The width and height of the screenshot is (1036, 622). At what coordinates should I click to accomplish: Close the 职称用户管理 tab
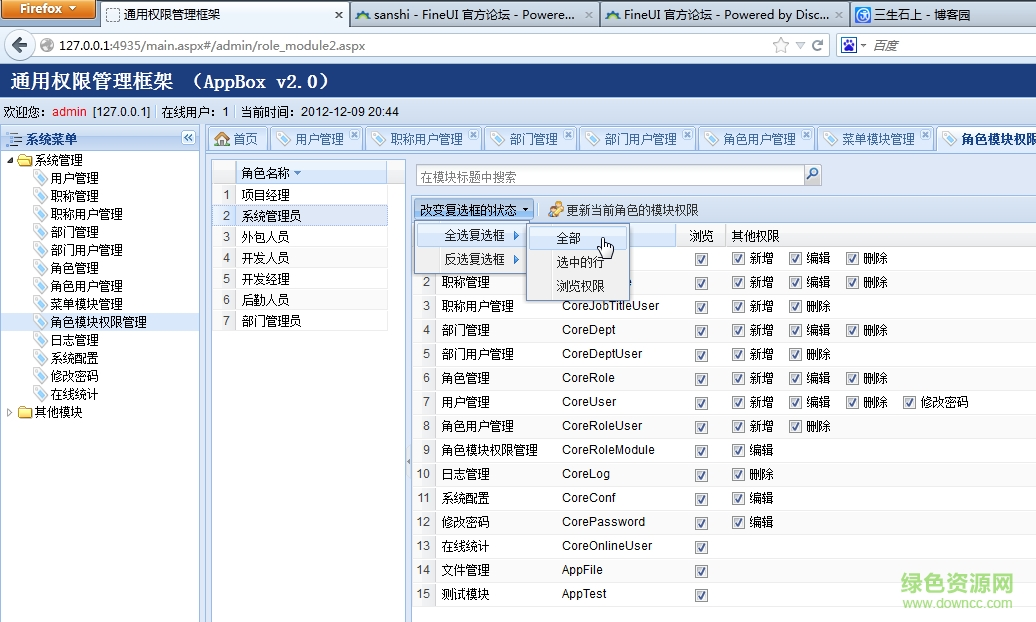[473, 135]
